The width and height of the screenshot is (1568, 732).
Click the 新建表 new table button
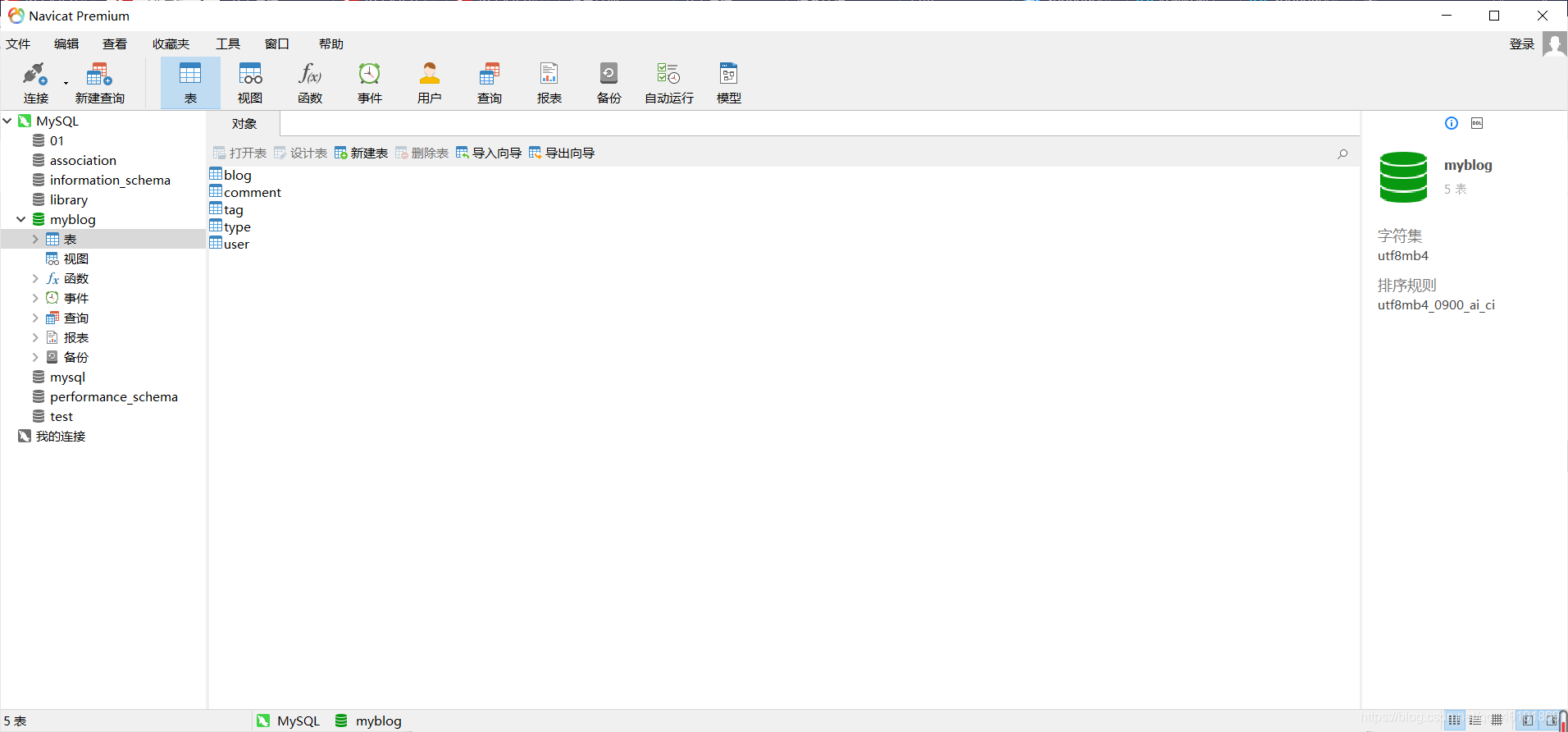[x=361, y=153]
